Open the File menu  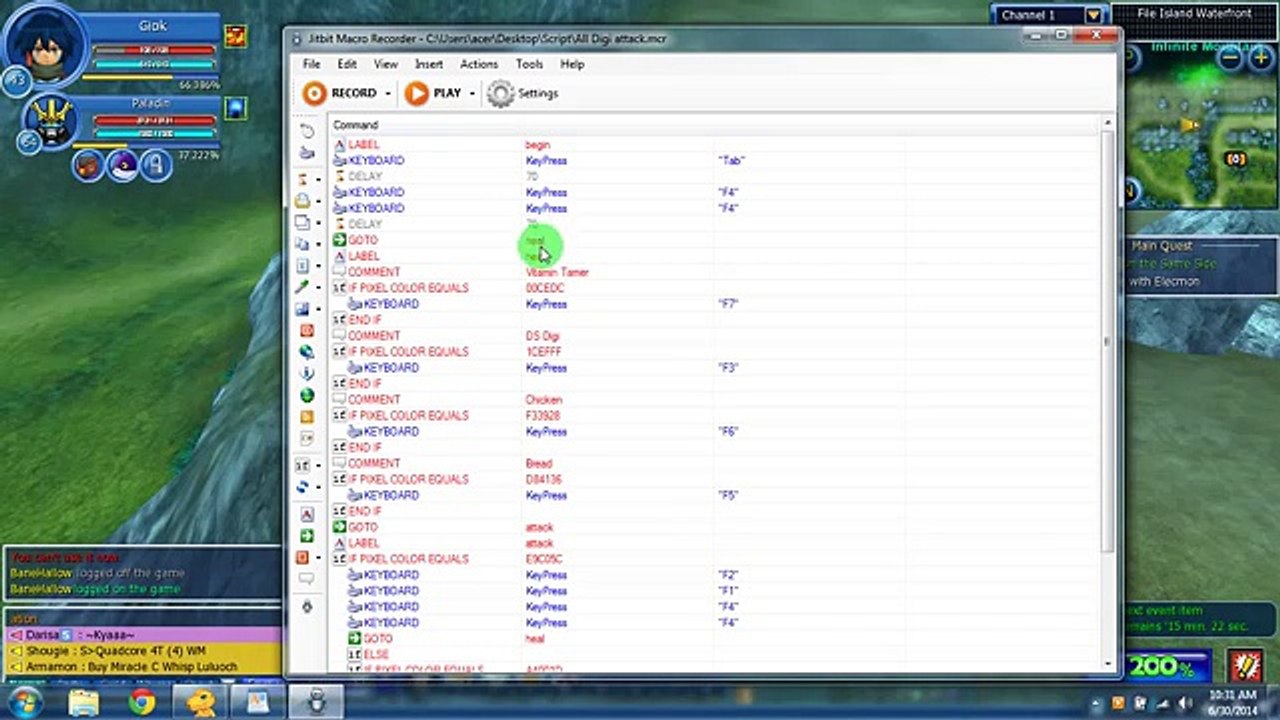pyautogui.click(x=312, y=64)
